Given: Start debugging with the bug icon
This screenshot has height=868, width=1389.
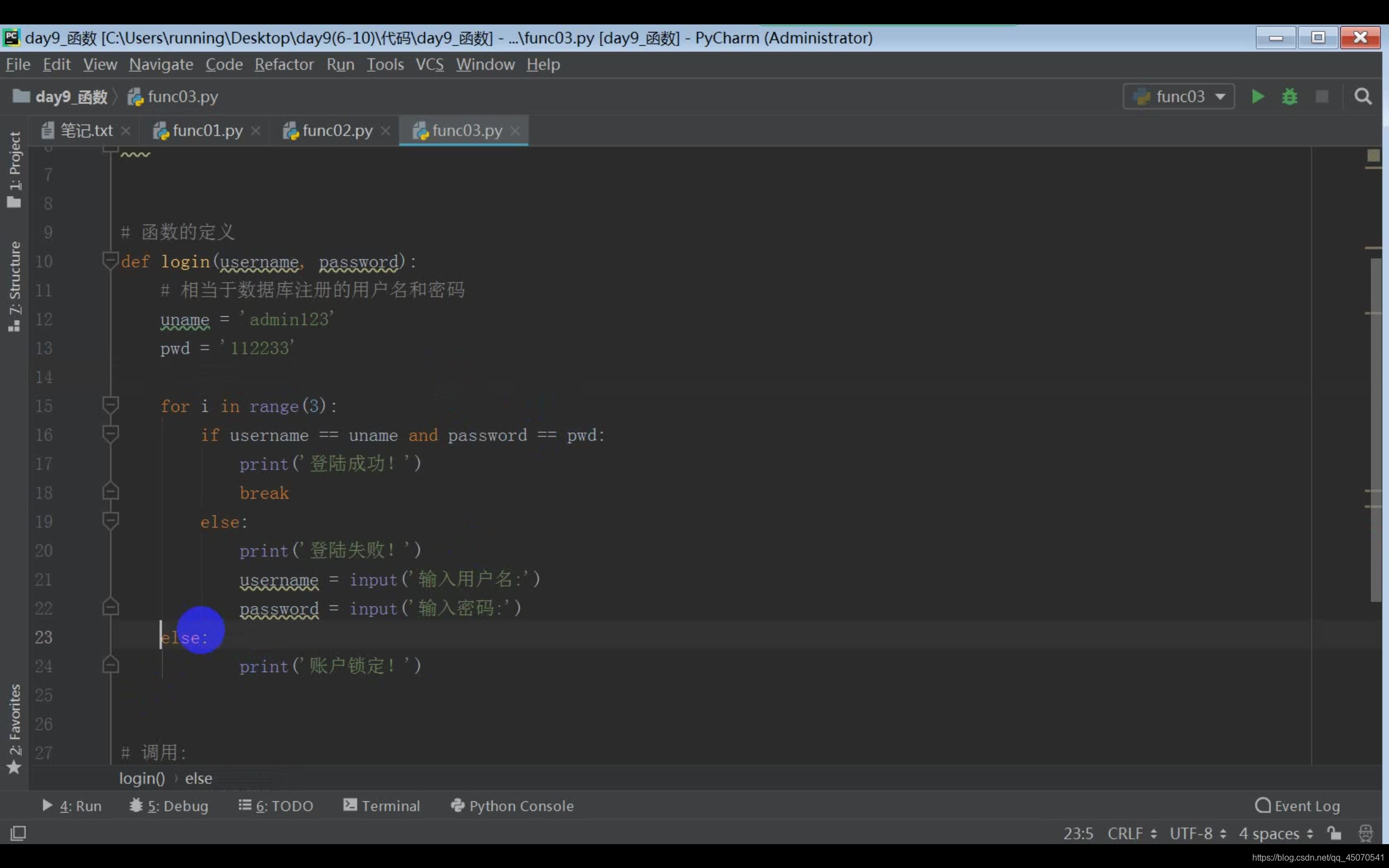Looking at the screenshot, I should click(x=1290, y=97).
